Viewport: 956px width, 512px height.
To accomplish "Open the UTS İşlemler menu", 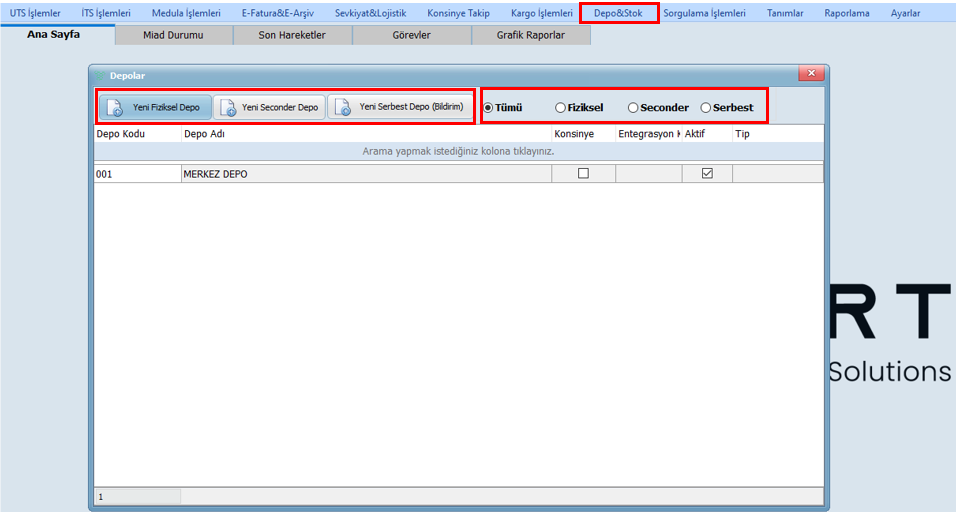I will click(35, 13).
